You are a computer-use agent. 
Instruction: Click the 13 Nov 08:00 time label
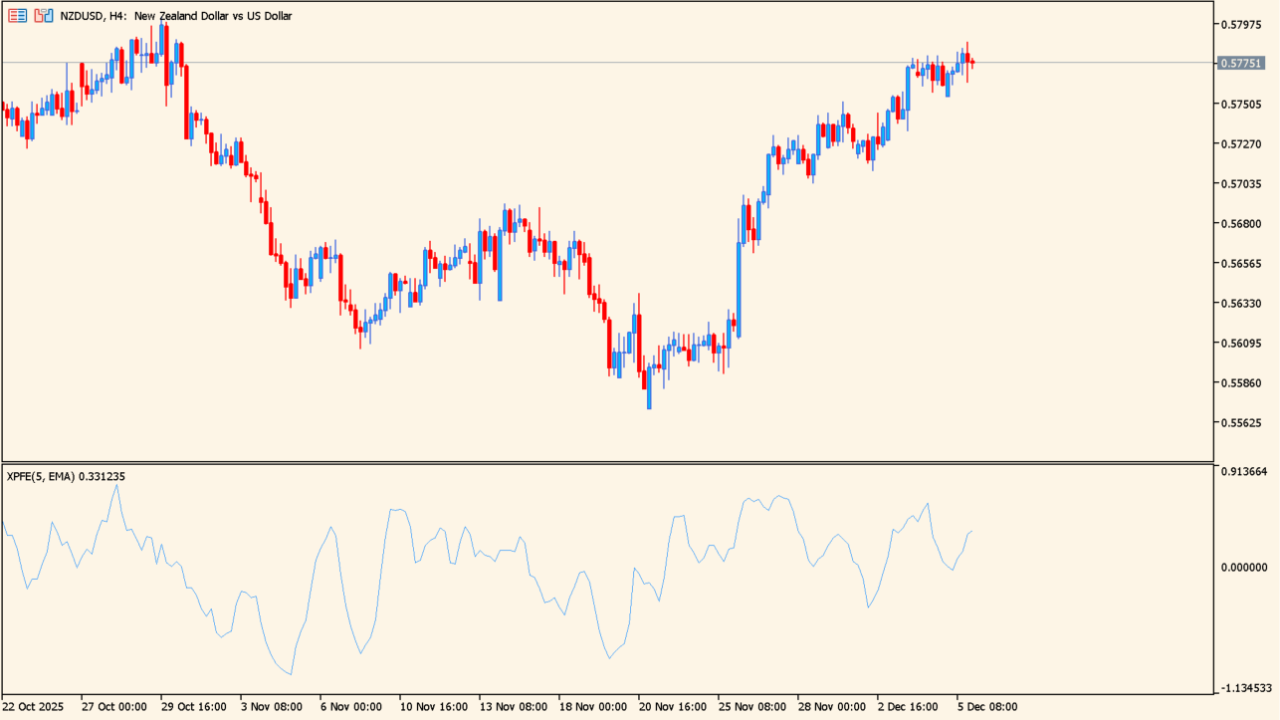513,707
